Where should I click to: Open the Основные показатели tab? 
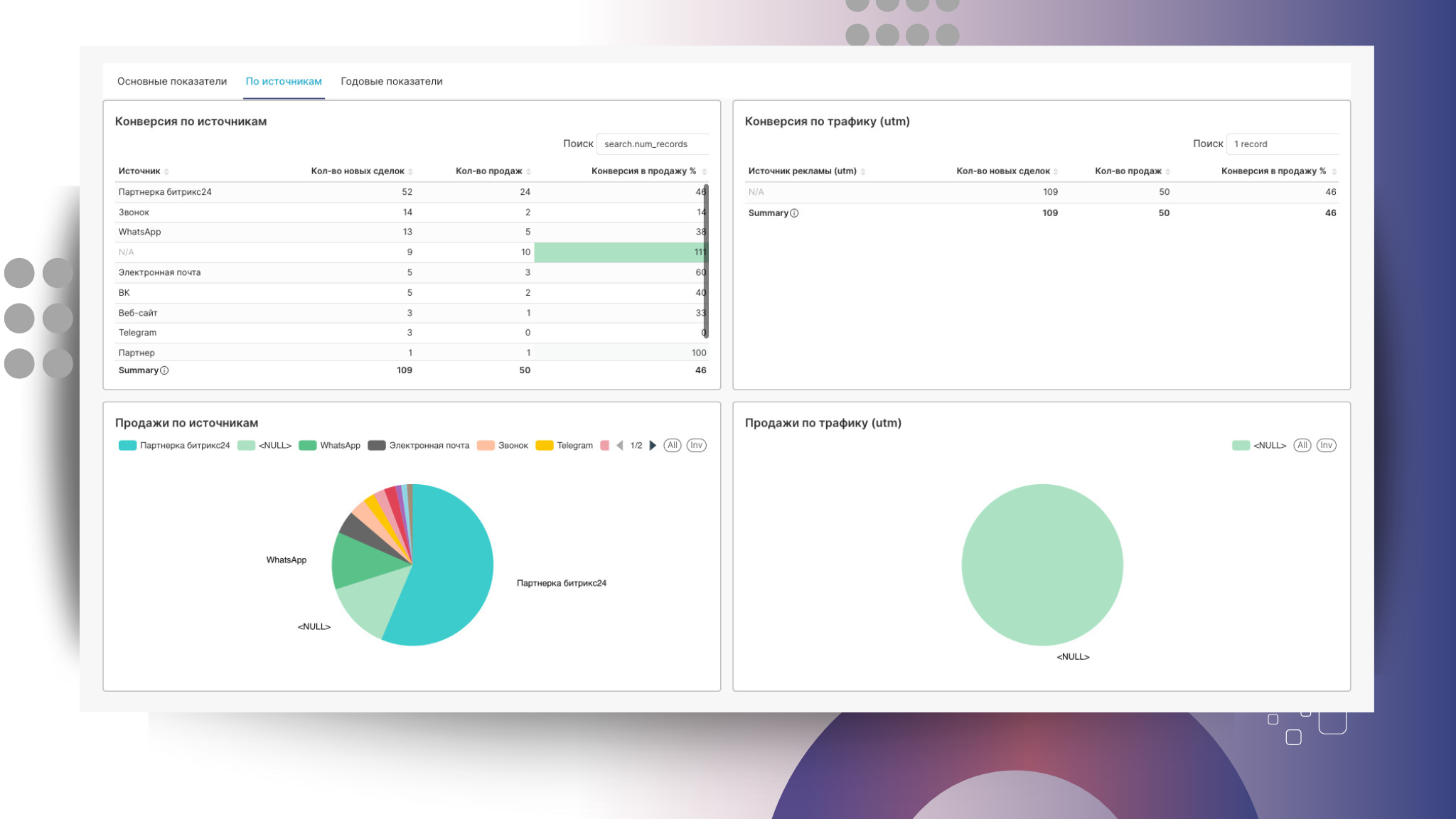(172, 81)
